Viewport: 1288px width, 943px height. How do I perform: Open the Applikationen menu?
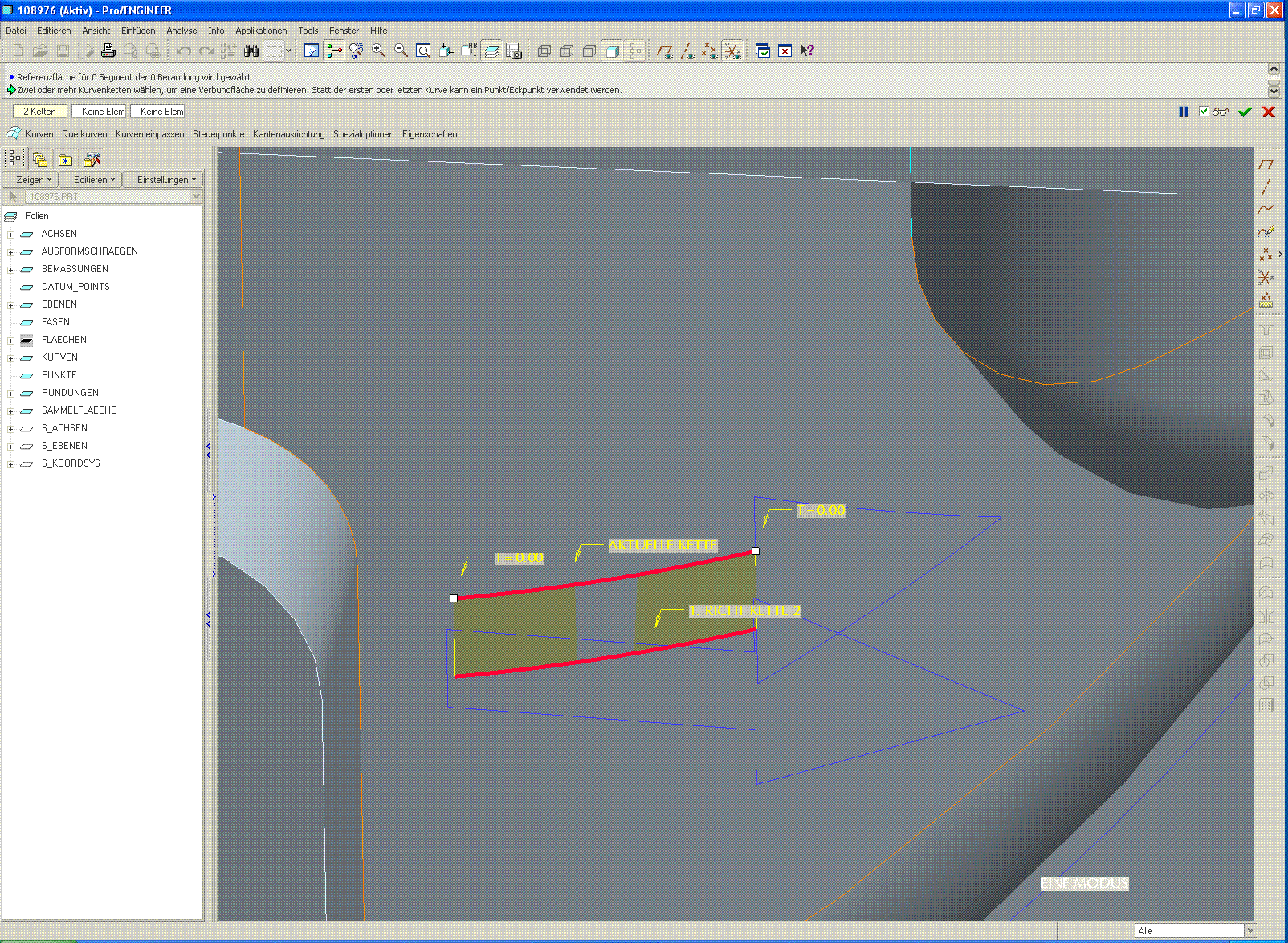click(261, 31)
